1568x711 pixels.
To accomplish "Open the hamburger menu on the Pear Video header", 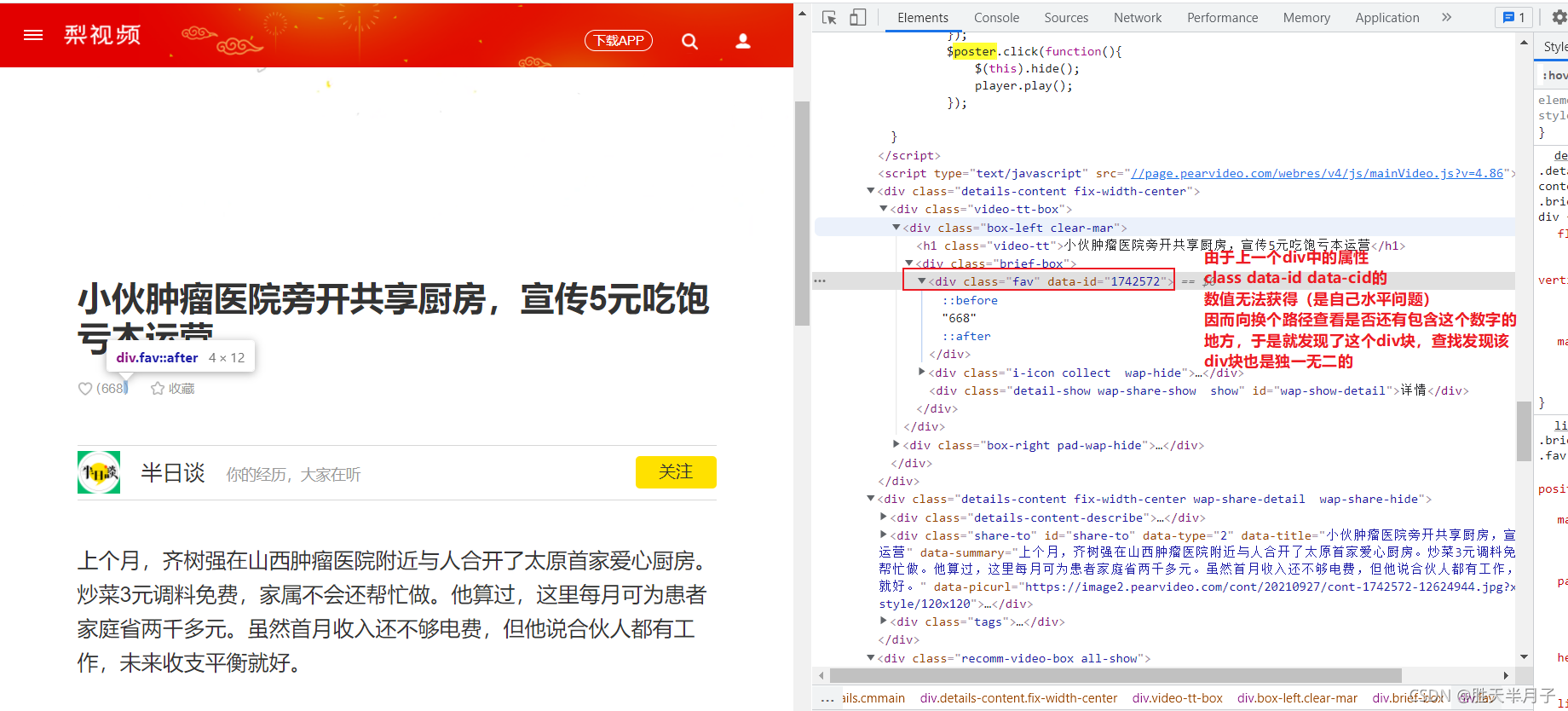I will (33, 35).
